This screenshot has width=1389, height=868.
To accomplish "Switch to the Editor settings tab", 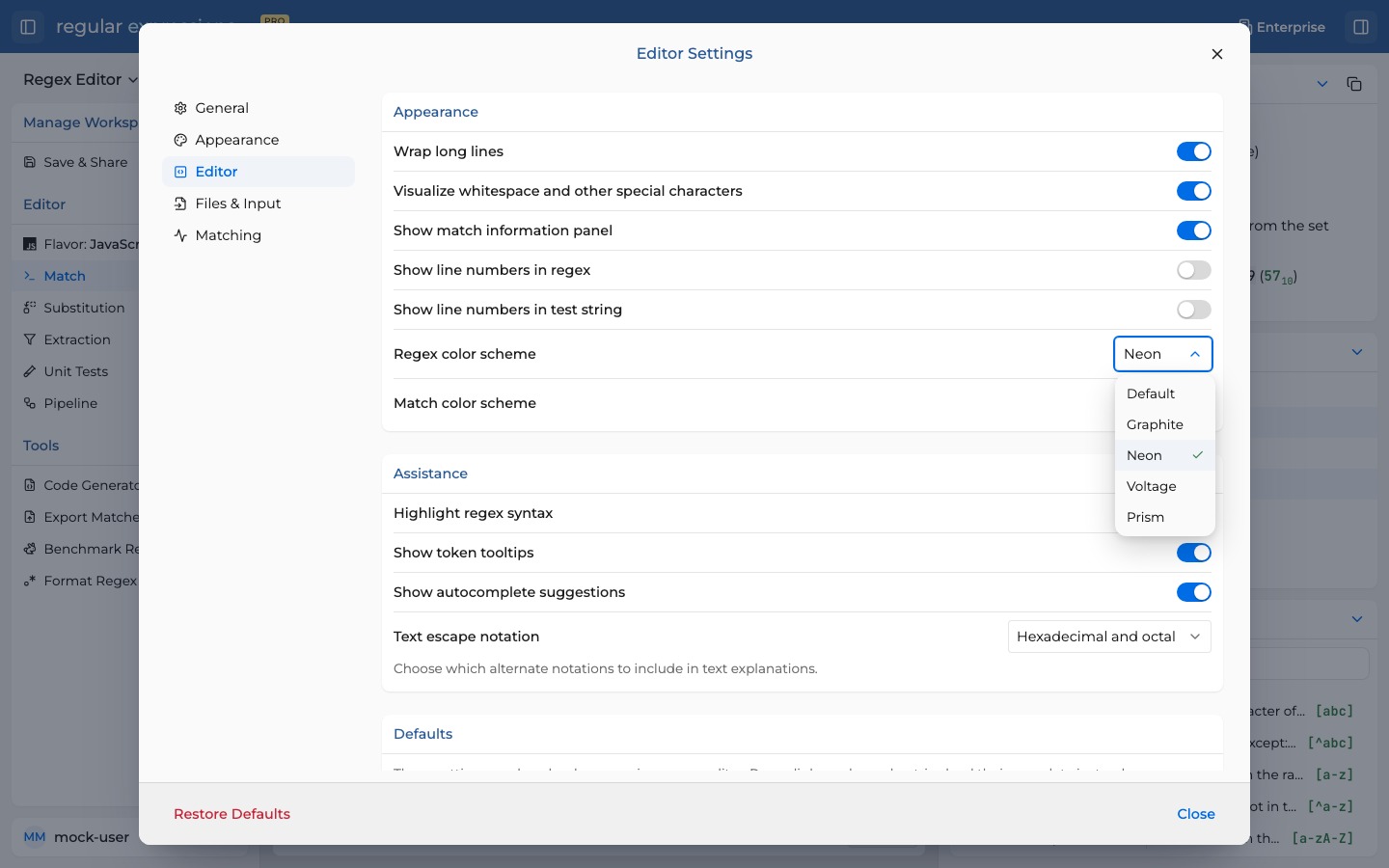I will click(x=259, y=172).
